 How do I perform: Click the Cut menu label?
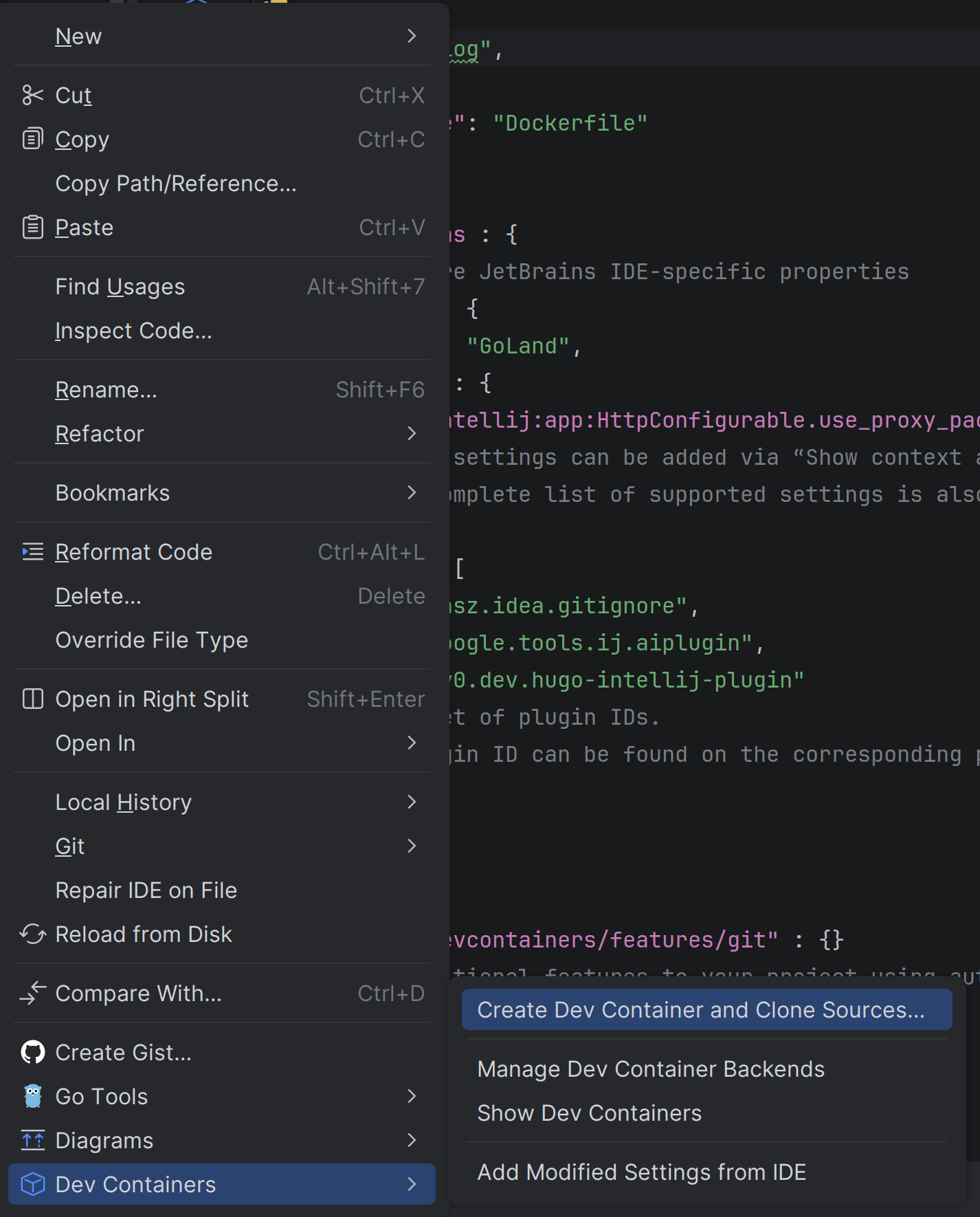[x=74, y=95]
